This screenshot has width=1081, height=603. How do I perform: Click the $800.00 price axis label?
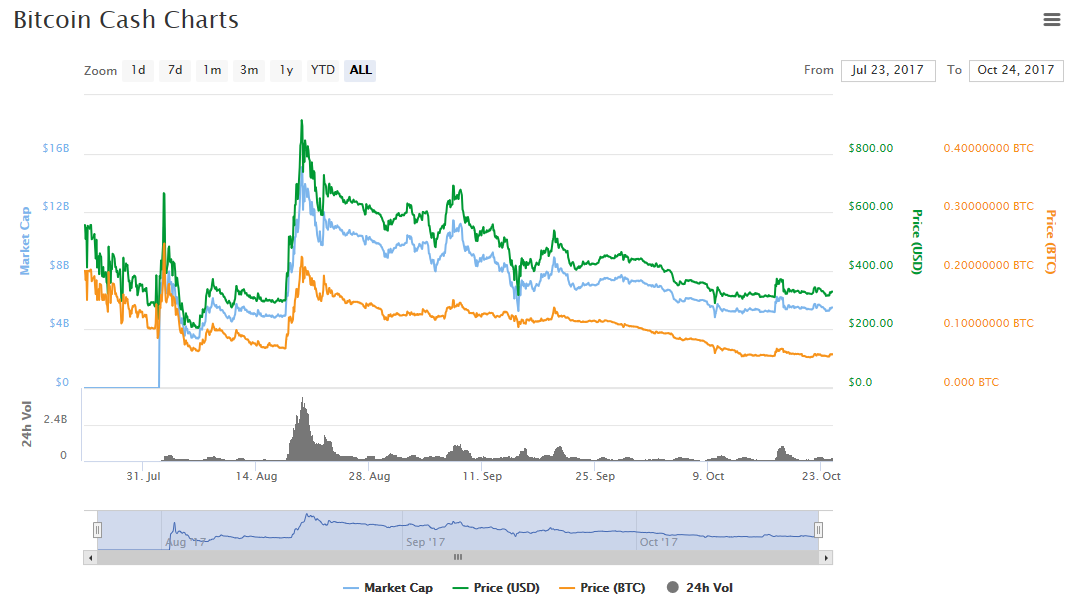click(871, 148)
